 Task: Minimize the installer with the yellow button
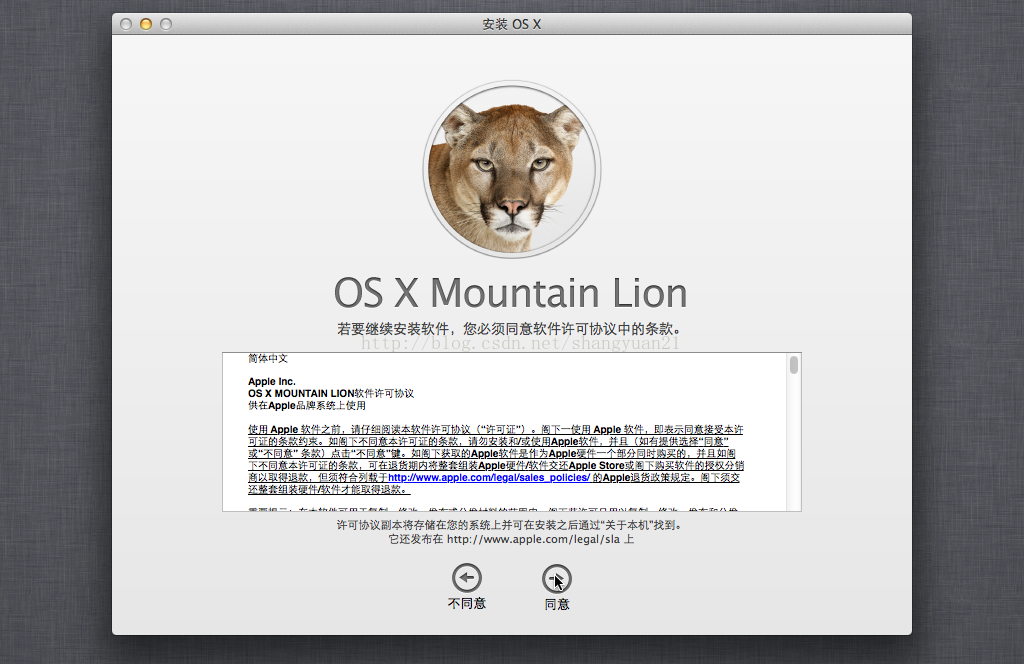click(x=146, y=24)
